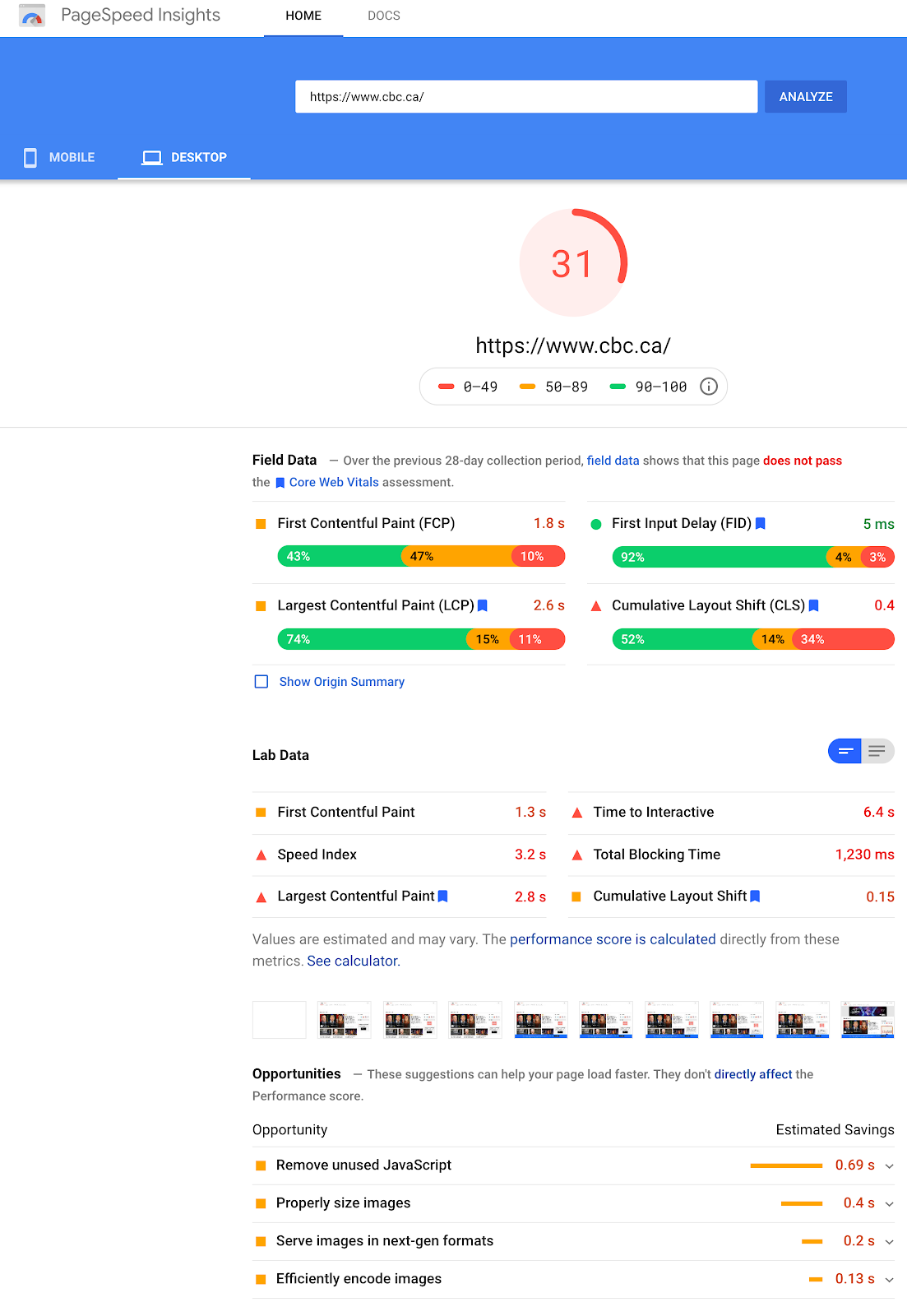The width and height of the screenshot is (907, 1316).
Task: Click orange square beside Serve images in next-gen formats
Action: click(x=261, y=1241)
